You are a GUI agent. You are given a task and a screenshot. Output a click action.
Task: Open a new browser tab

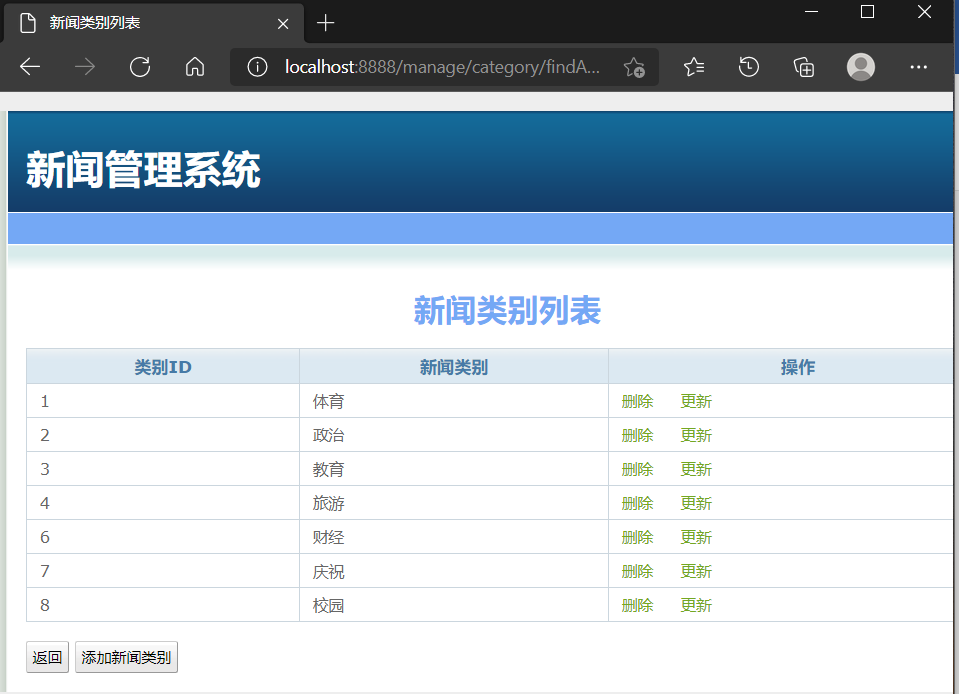[325, 23]
